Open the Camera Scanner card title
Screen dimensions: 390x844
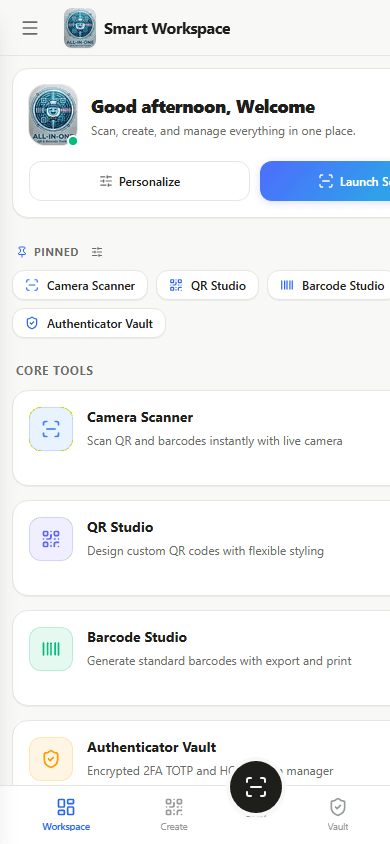tap(140, 417)
